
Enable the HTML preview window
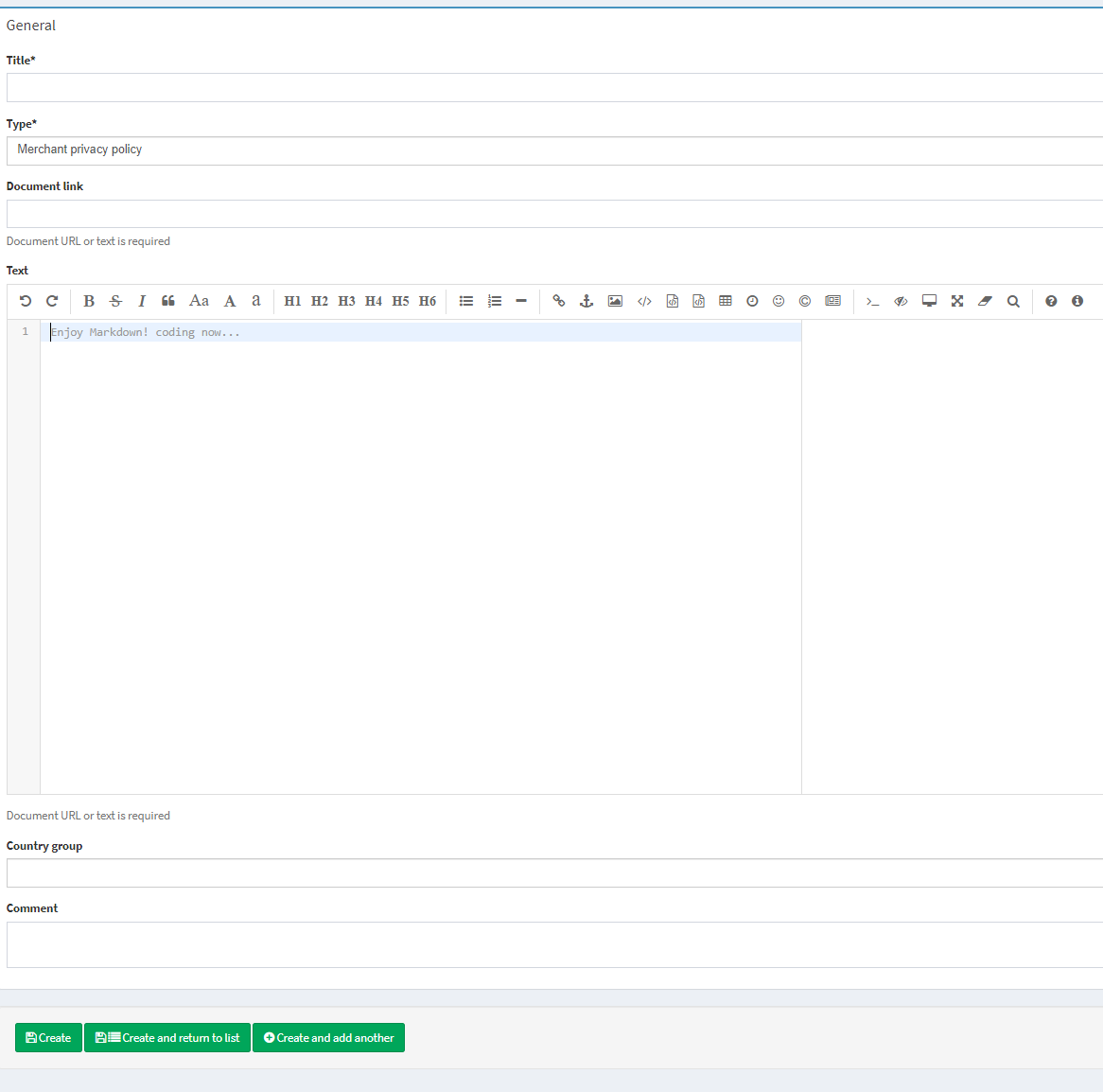tap(929, 301)
